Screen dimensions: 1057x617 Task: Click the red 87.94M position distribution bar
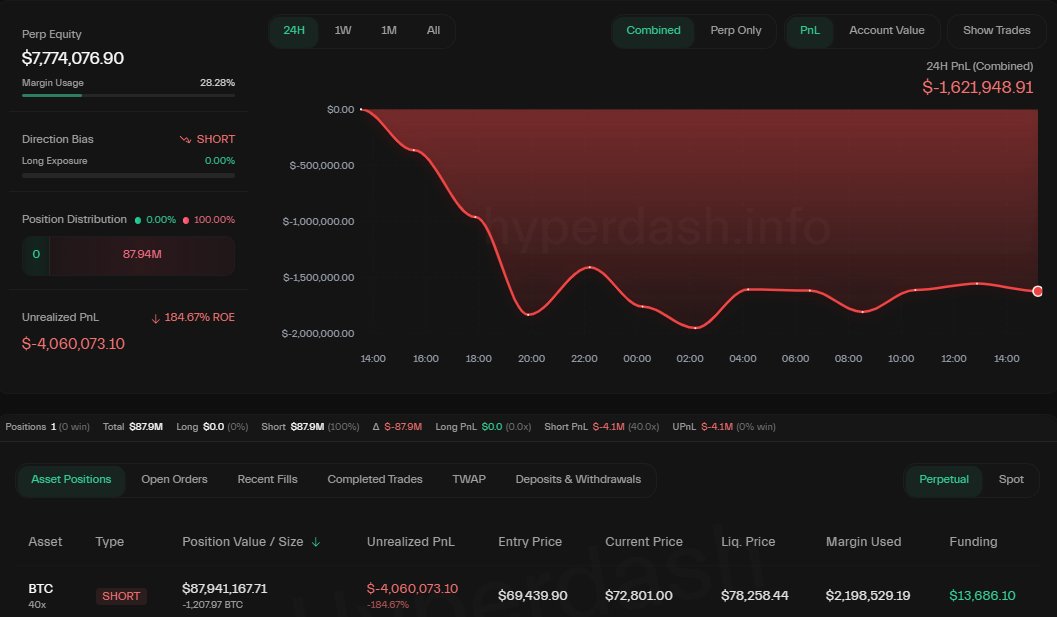[142, 255]
